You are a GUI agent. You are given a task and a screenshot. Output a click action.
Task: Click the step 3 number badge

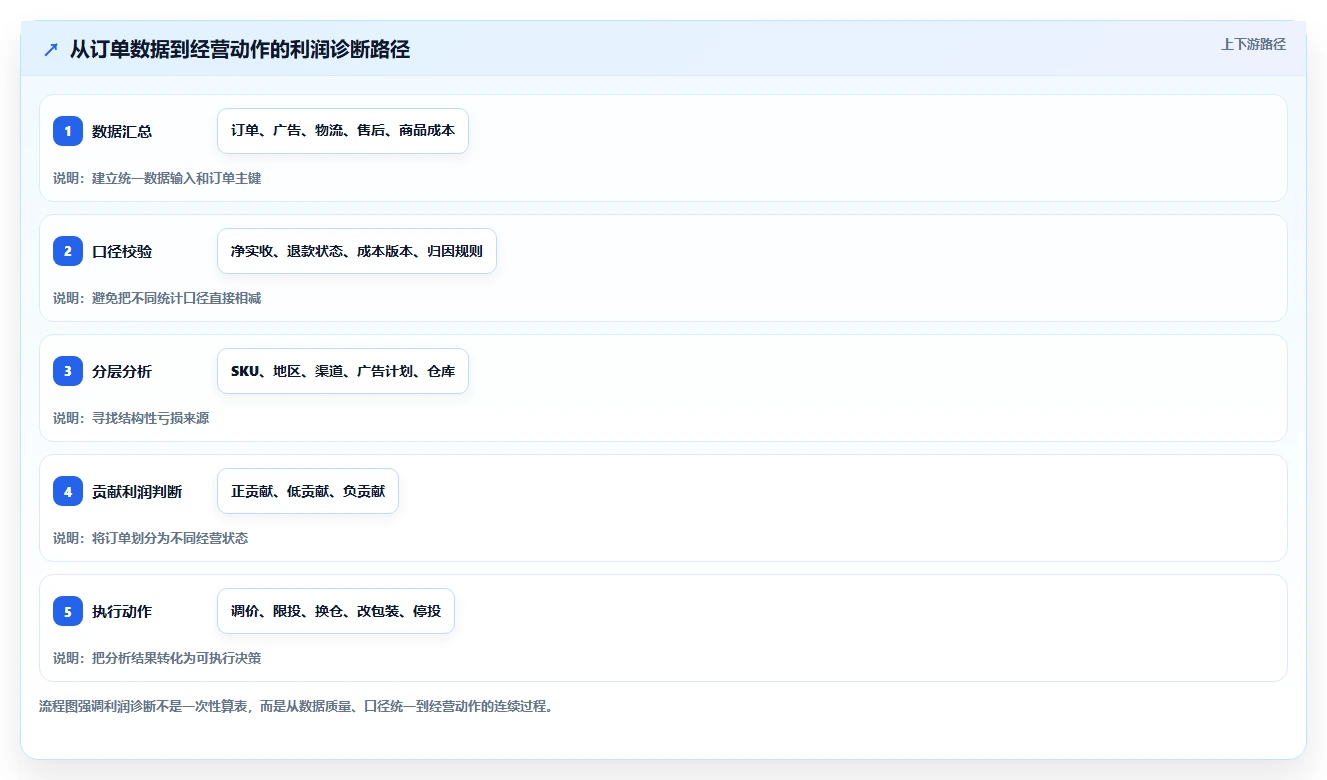pyautogui.click(x=68, y=371)
